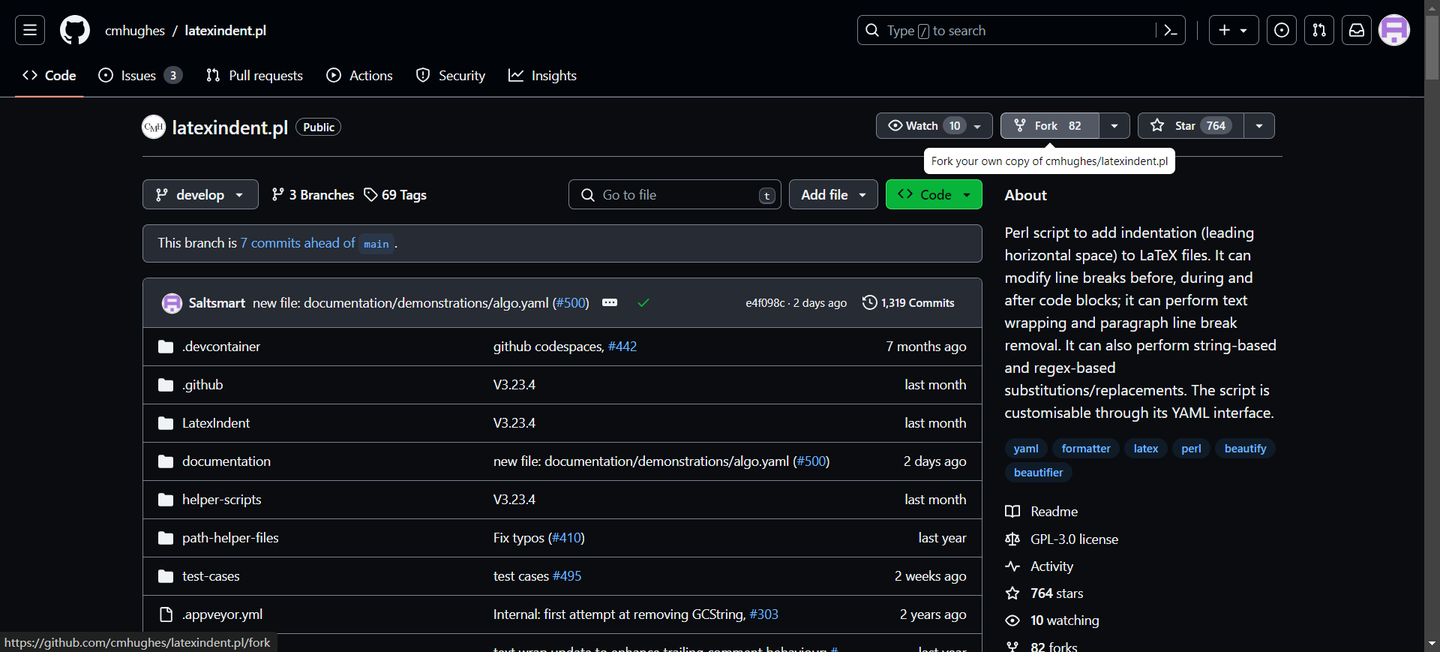The width and height of the screenshot is (1440, 652).
Task: Click the Go to file search field
Action: pyautogui.click(x=674, y=194)
